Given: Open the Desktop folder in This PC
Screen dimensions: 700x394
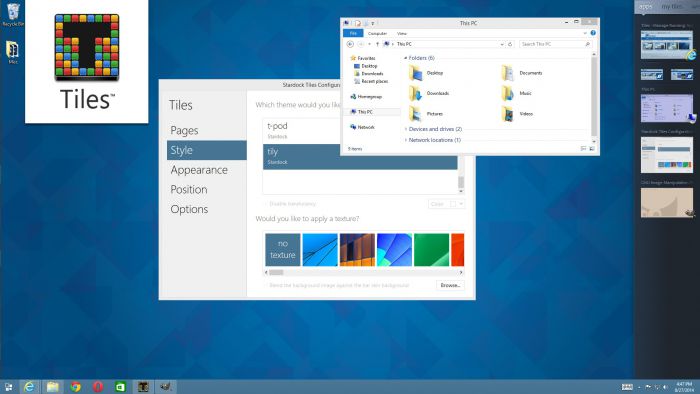Looking at the screenshot, I should click(426, 73).
